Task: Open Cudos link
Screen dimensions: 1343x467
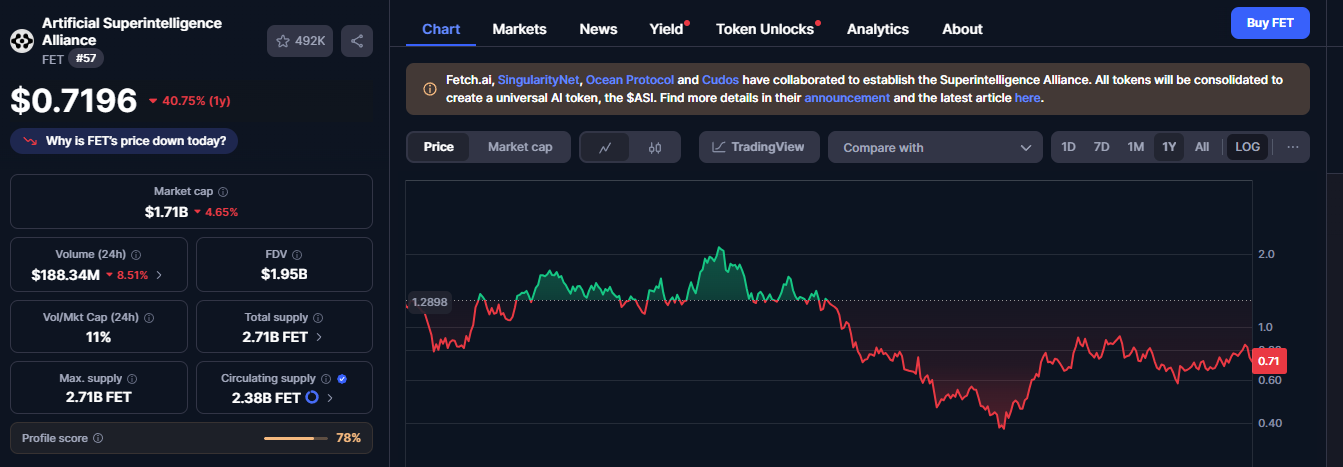Action: 720,79
